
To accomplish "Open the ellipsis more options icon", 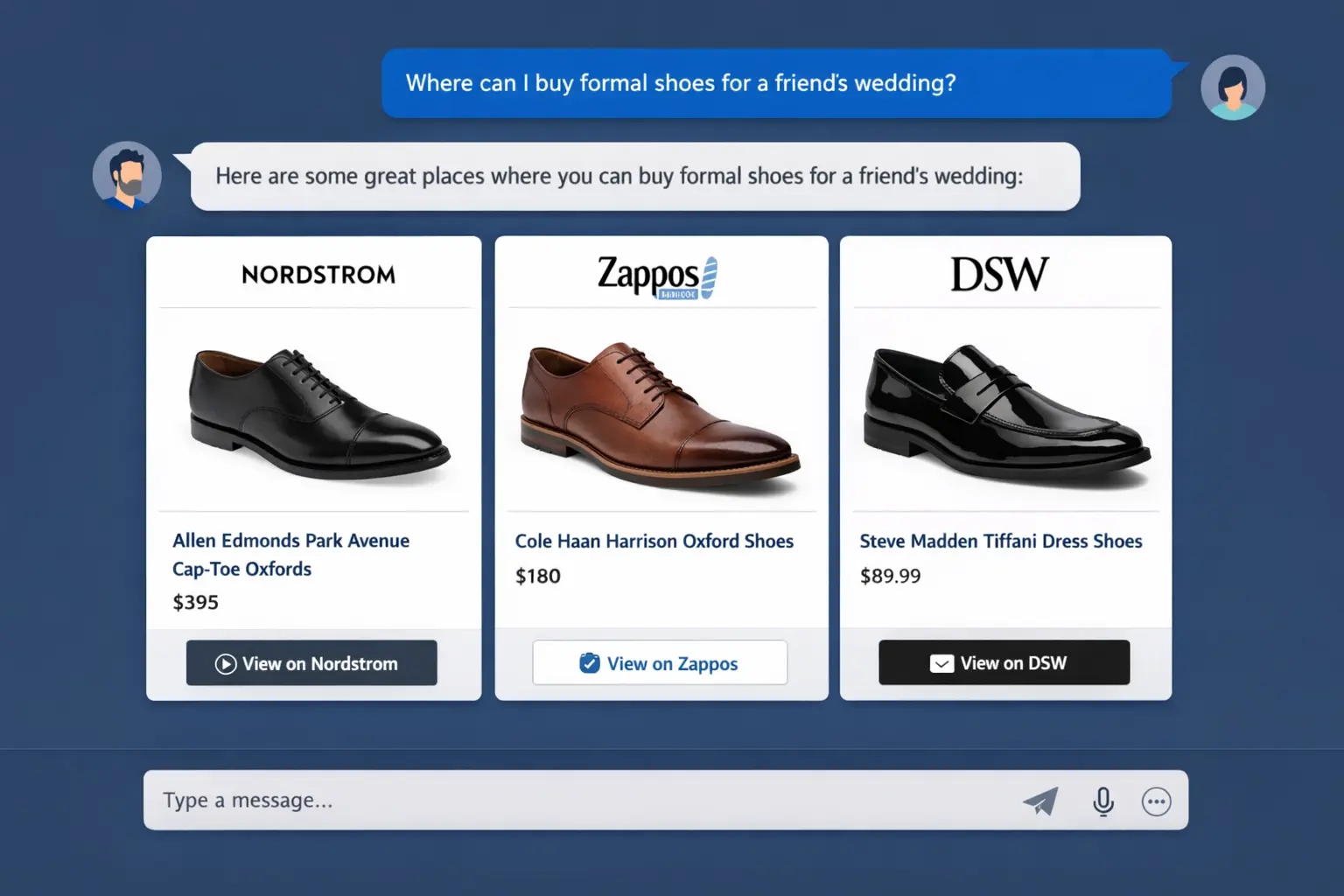I will coord(1157,800).
